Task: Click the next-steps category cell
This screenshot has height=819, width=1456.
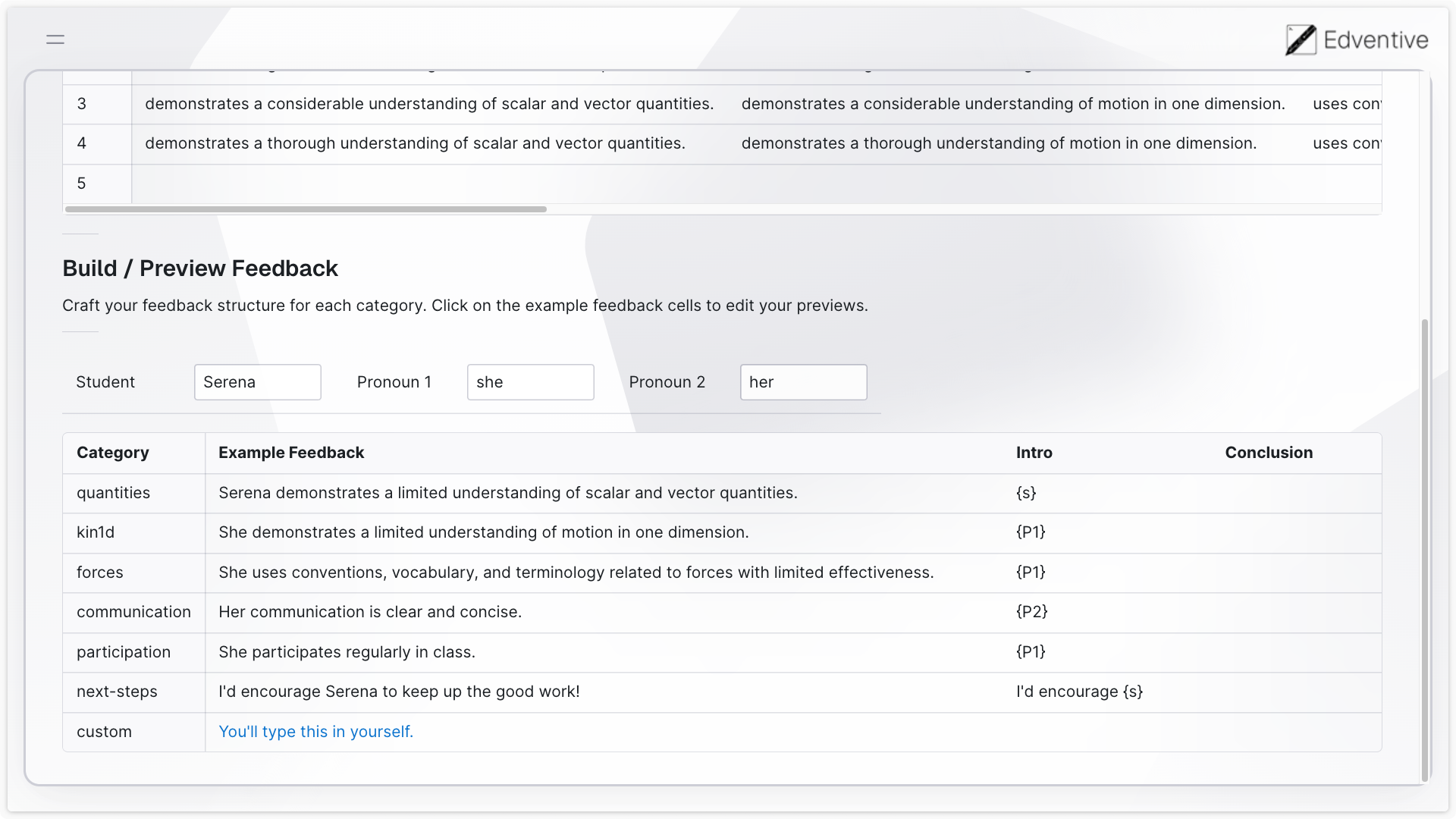Action: coord(134,692)
